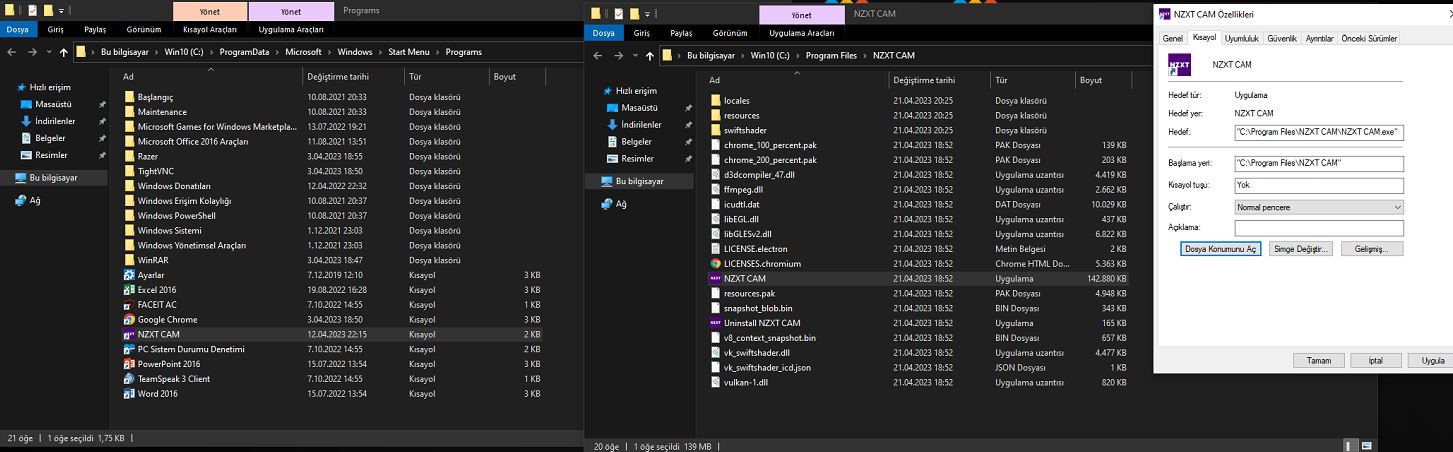Image resolution: width=1453 pixels, height=452 pixels.
Task: Open Ağ in left window navigation pane
Action: (34, 200)
